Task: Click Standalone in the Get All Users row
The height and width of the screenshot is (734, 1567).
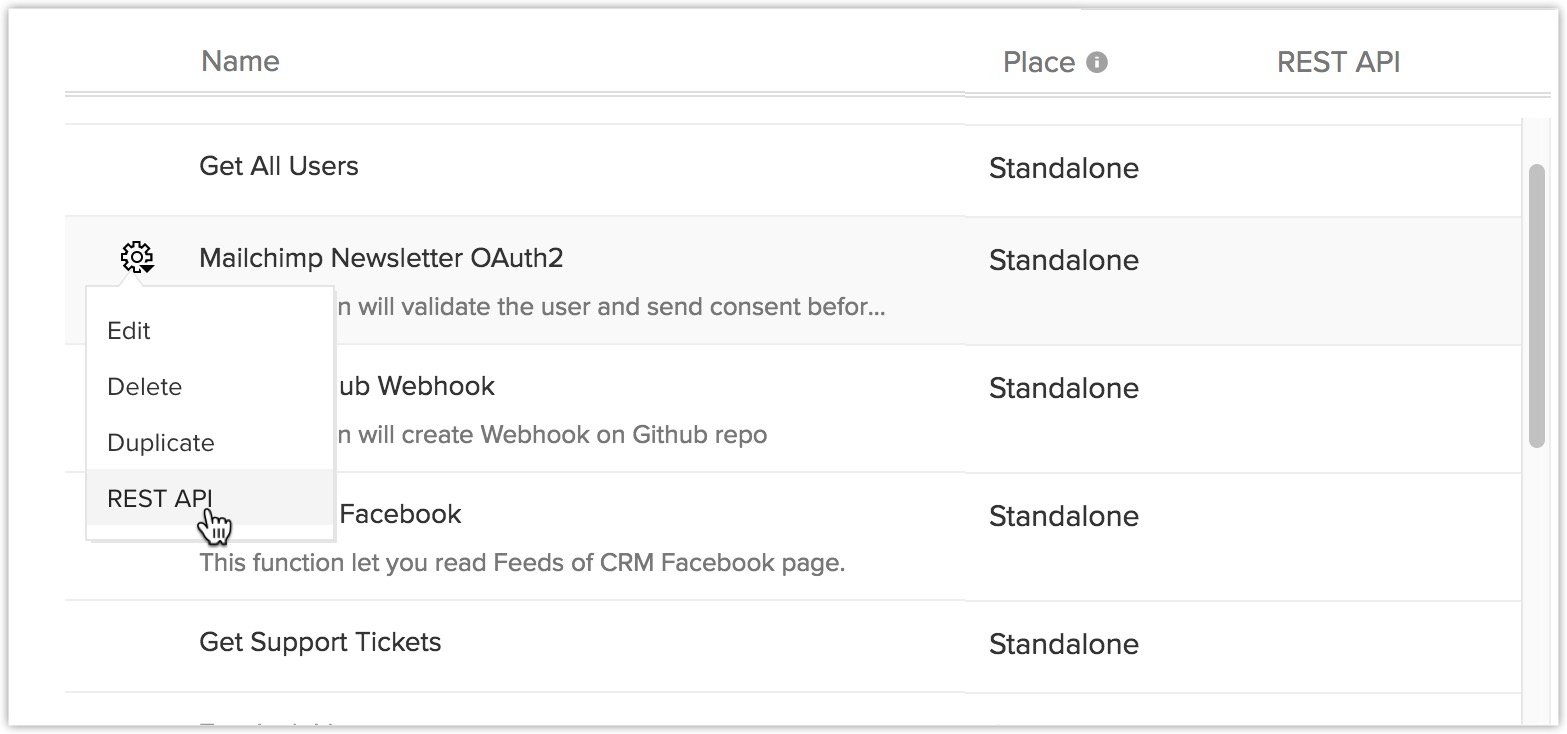Action: [x=1063, y=168]
